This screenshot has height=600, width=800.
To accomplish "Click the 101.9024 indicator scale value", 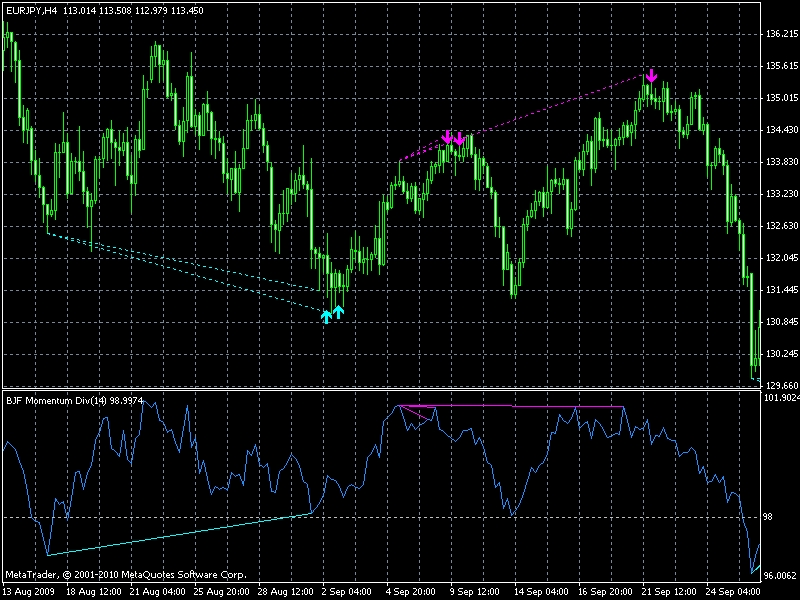I will [x=778, y=398].
